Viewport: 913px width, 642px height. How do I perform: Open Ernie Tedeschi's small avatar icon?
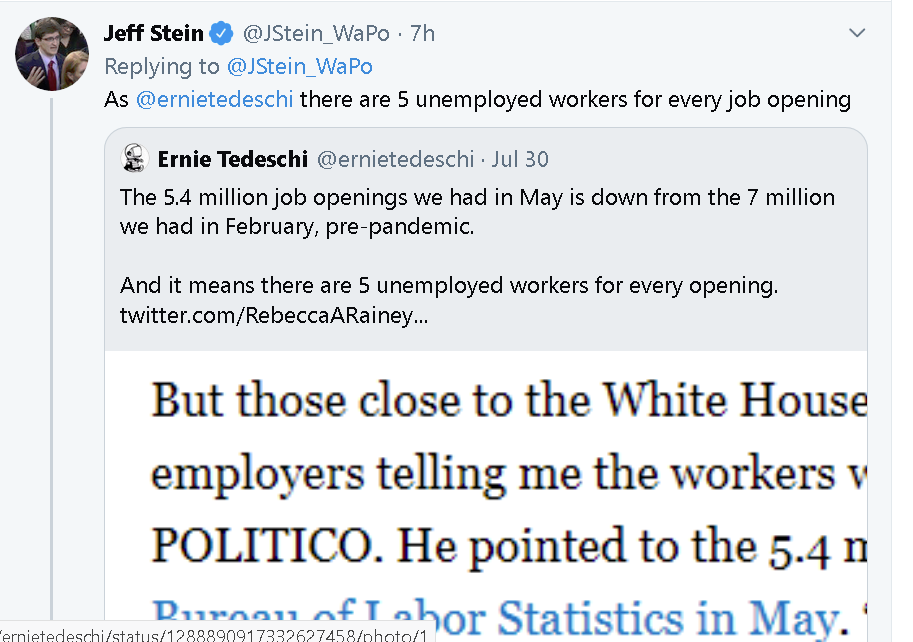click(135, 158)
